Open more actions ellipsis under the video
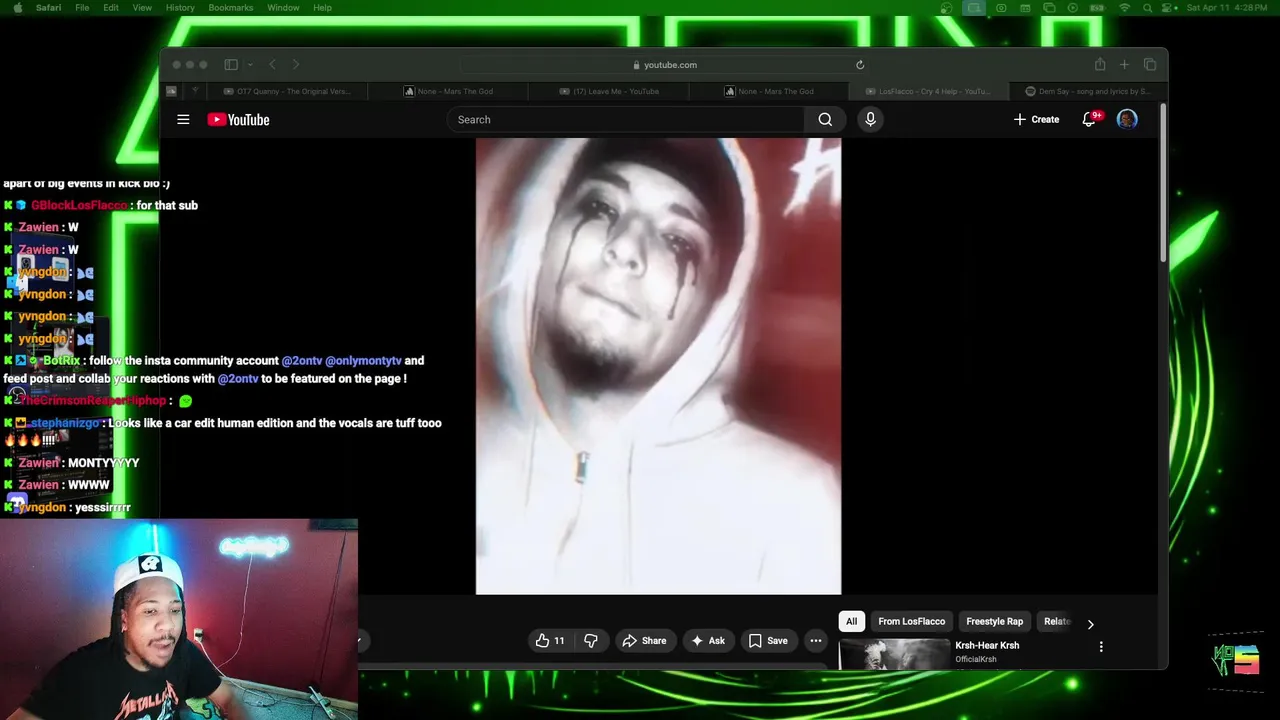The width and height of the screenshot is (1280, 720). [x=816, y=640]
